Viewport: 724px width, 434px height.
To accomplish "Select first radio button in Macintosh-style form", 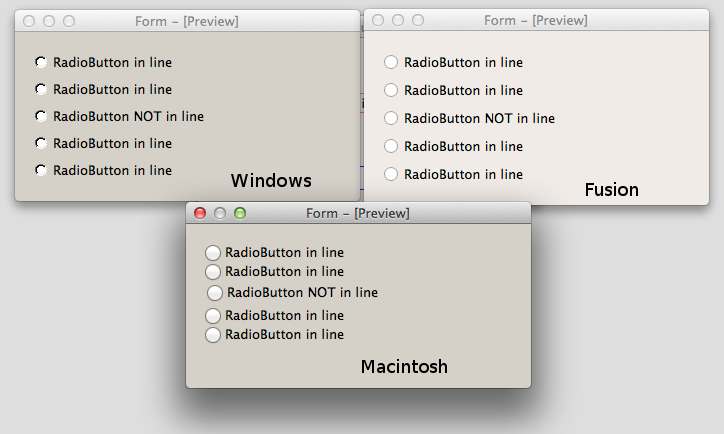I will [213, 253].
